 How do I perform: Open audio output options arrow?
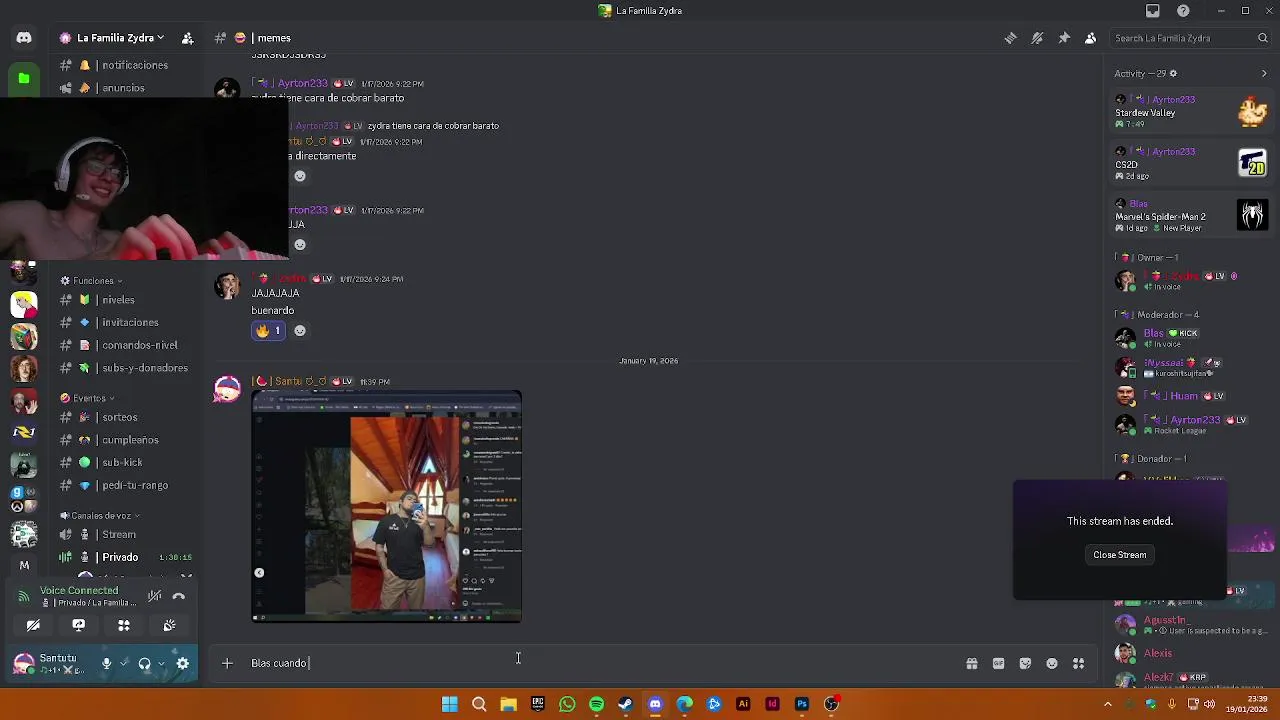pyautogui.click(x=161, y=663)
